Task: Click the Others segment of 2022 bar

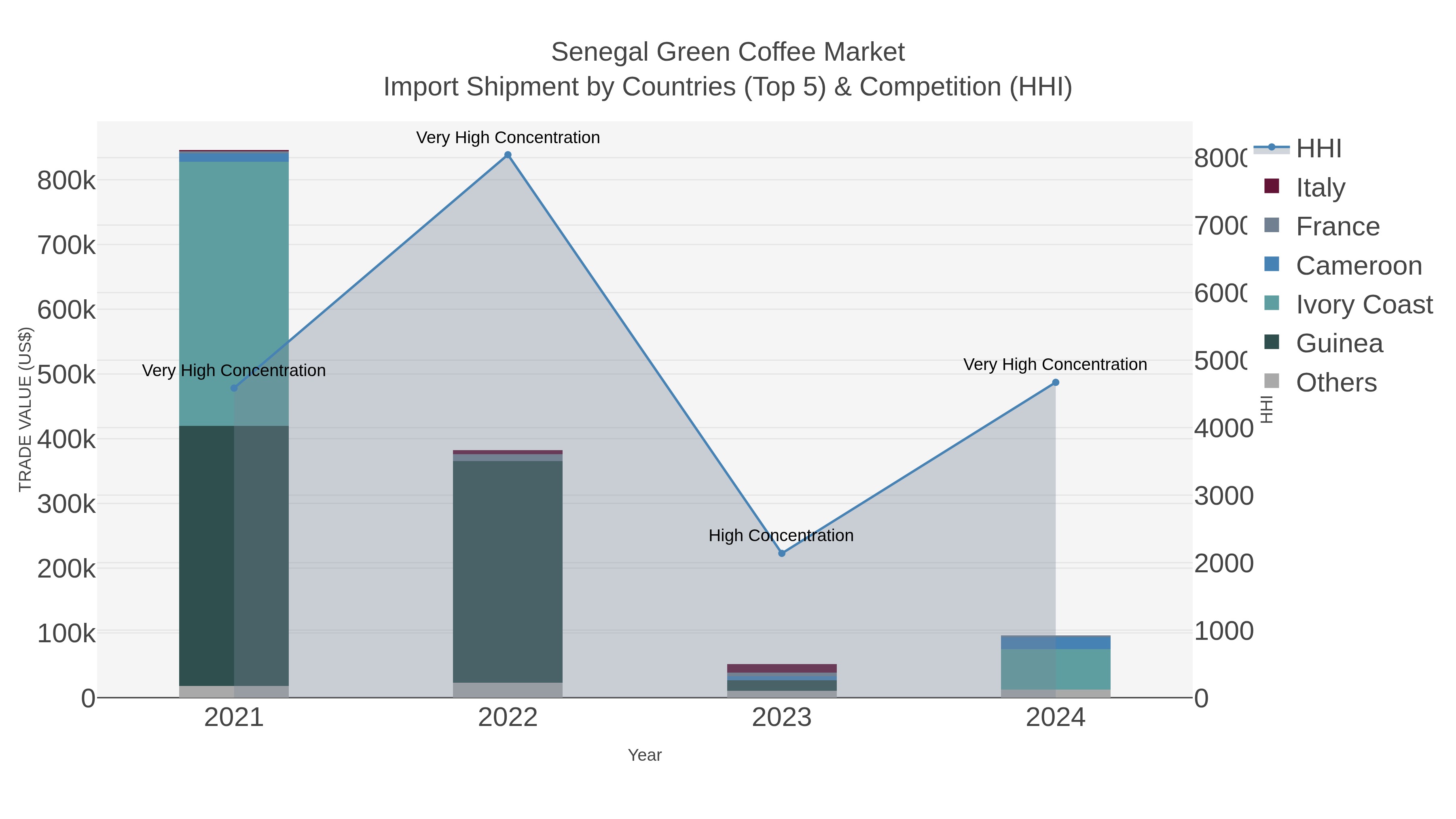Action: click(508, 690)
